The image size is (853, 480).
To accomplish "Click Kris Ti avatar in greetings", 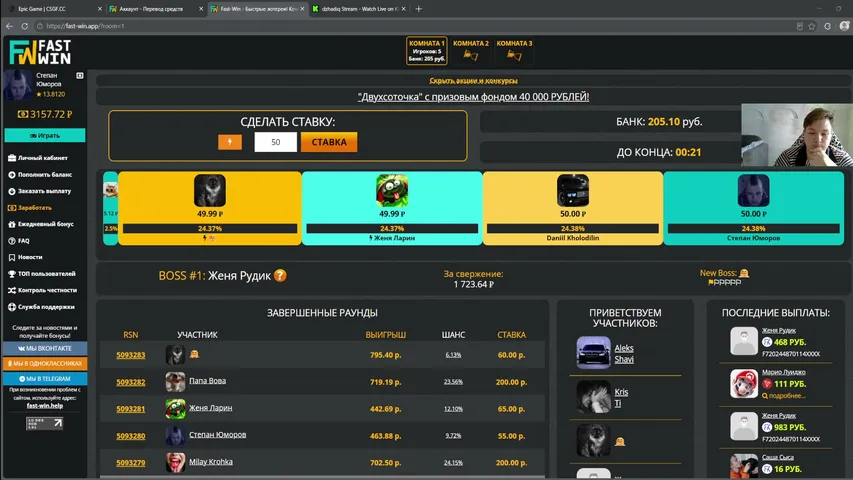I will pyautogui.click(x=593, y=397).
